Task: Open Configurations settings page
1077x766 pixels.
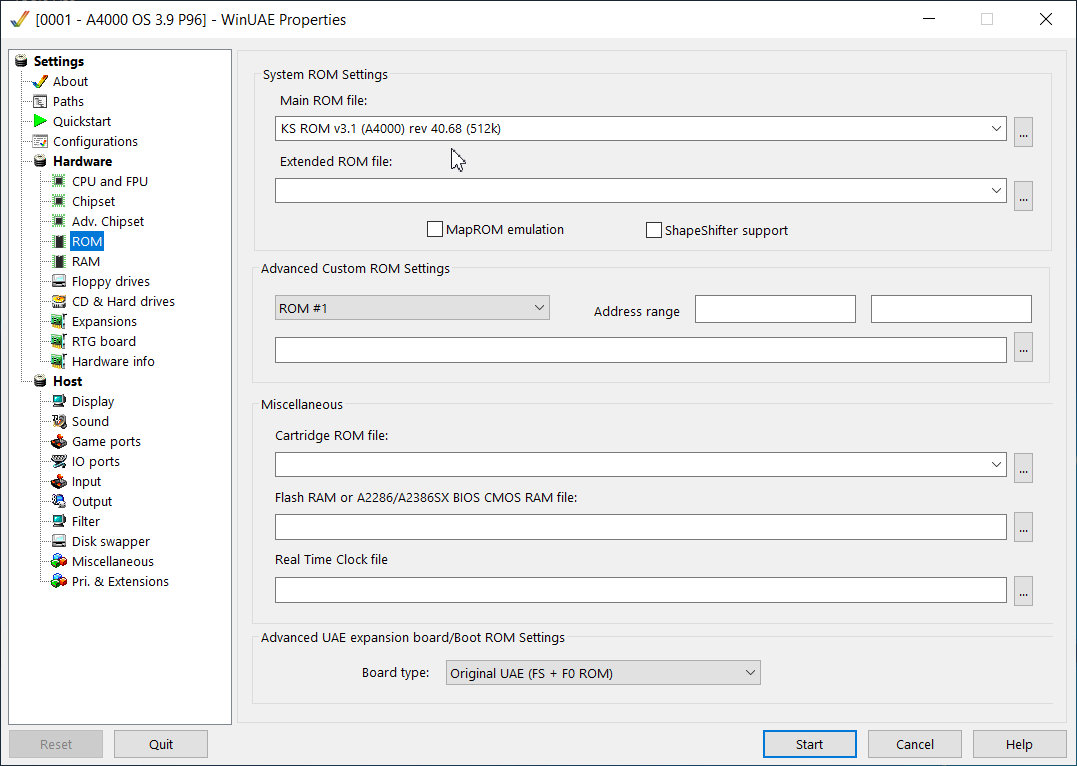Action: pos(95,141)
